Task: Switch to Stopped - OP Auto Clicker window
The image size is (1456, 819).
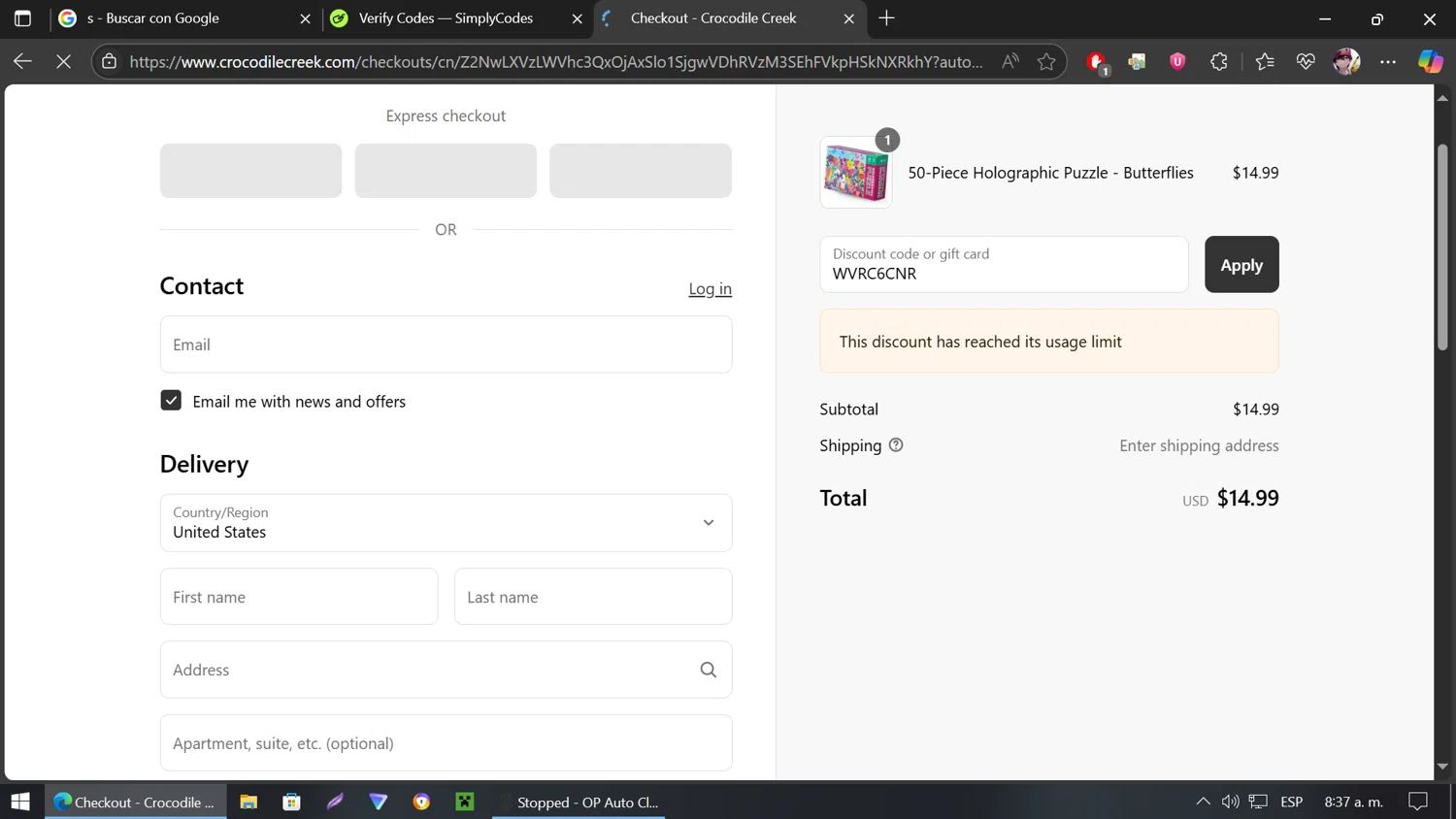Action: 579,802
